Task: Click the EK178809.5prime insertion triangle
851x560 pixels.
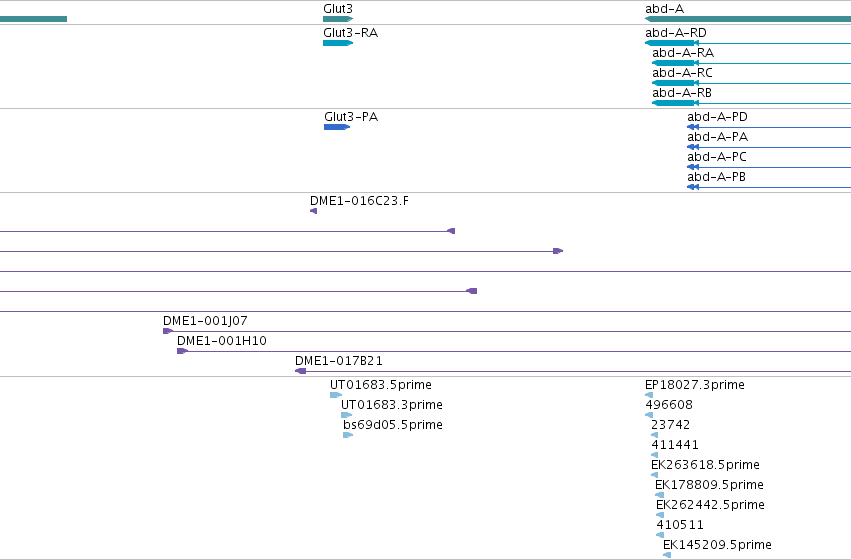Action: click(659, 495)
